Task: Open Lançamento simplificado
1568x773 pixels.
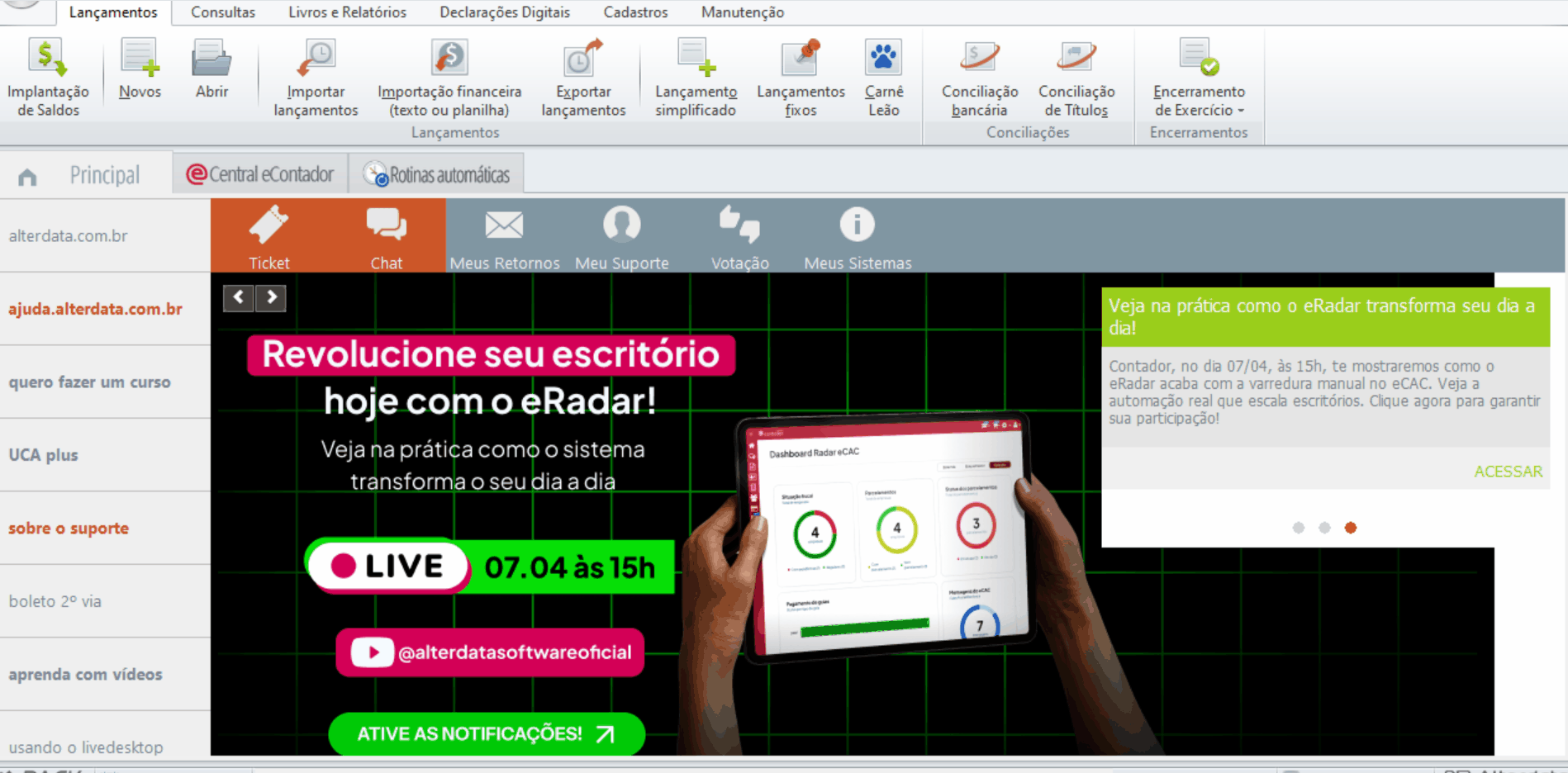Action: click(696, 78)
